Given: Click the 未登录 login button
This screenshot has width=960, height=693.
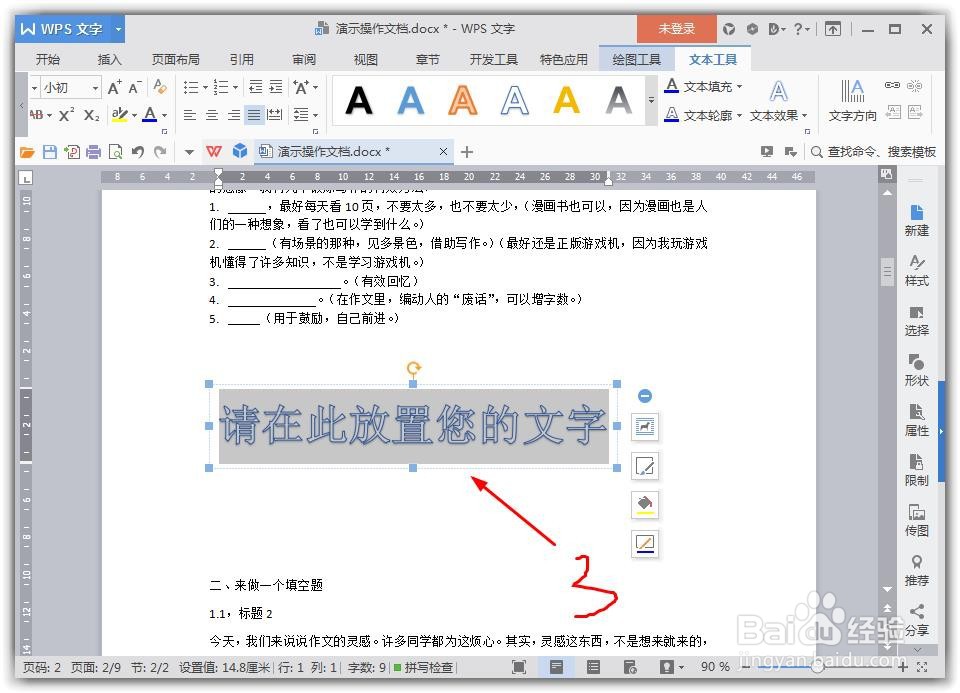Looking at the screenshot, I should (675, 28).
